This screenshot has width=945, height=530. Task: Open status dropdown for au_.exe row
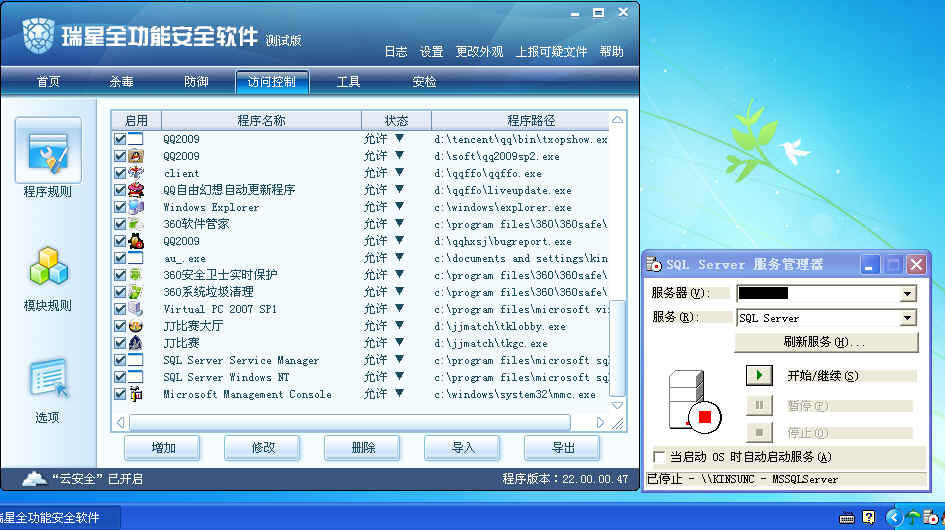tap(399, 257)
